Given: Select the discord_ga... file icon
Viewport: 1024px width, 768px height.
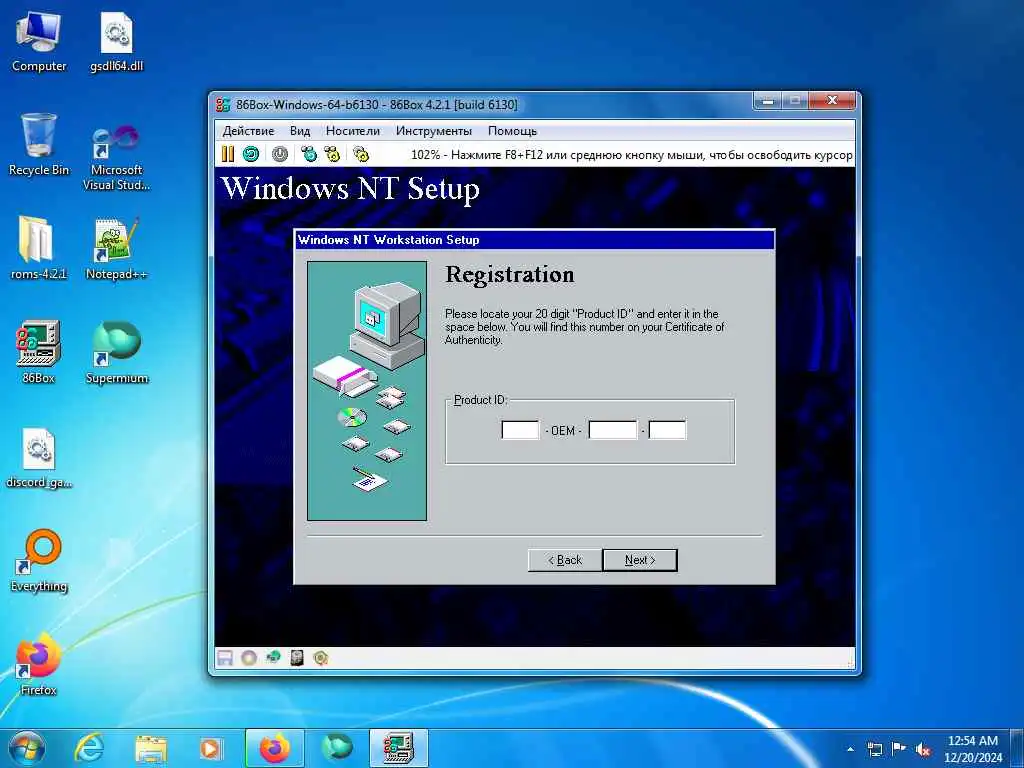Looking at the screenshot, I should tap(39, 457).
